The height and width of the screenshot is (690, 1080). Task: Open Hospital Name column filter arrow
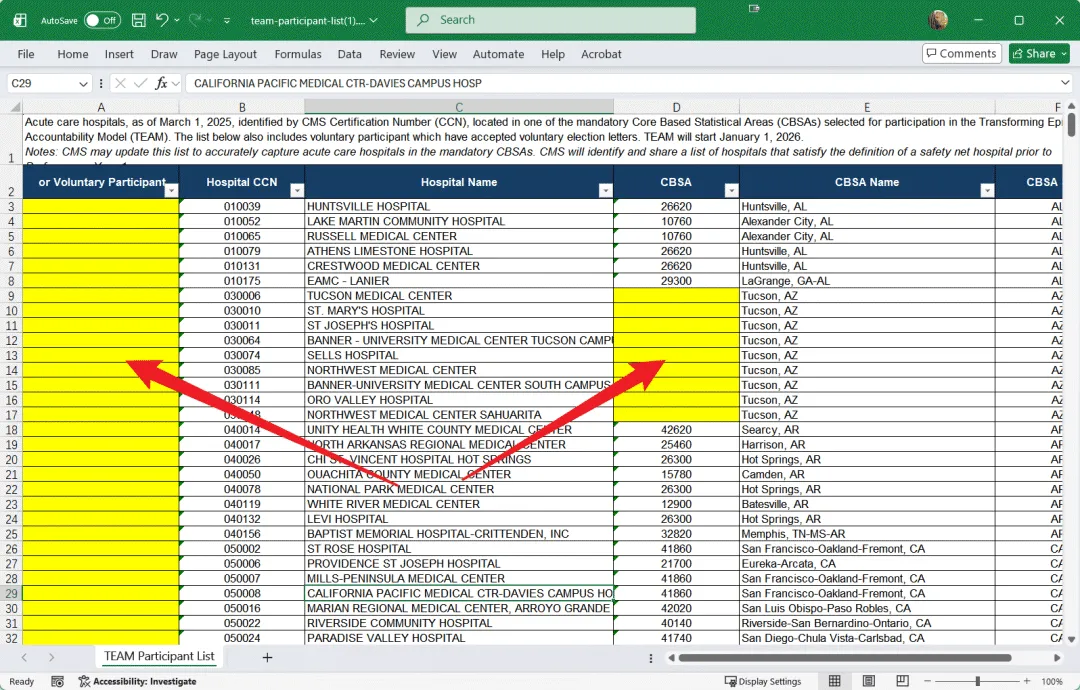click(x=605, y=191)
